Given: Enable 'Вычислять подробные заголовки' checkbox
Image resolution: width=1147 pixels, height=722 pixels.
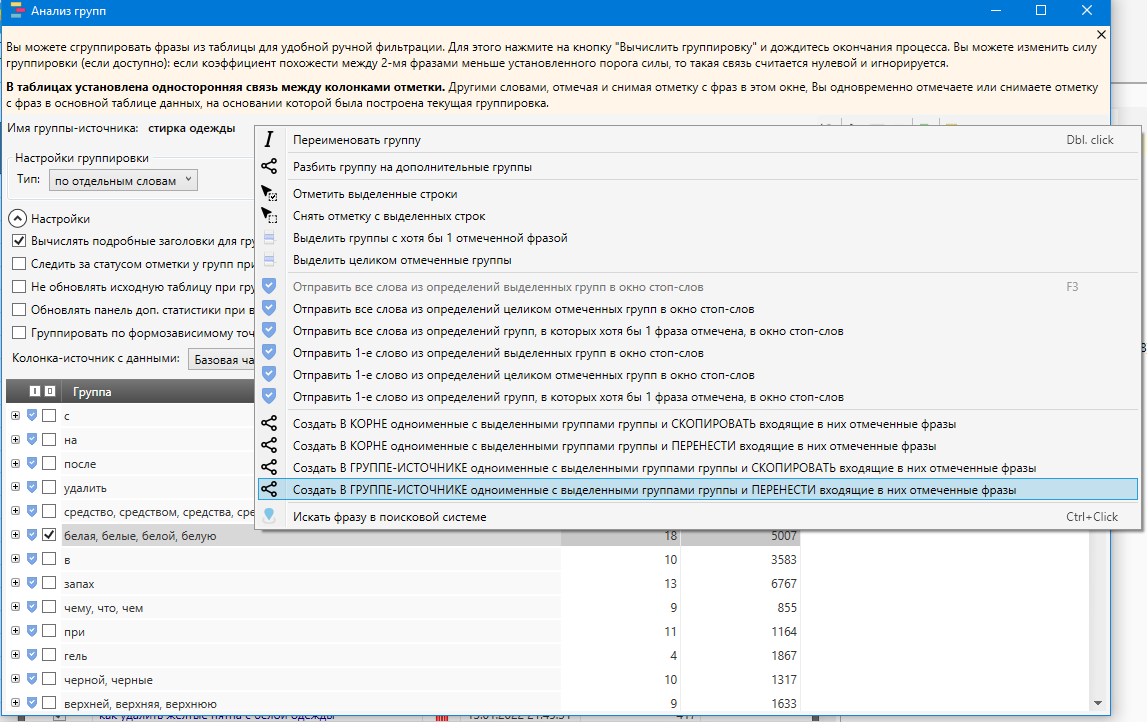Looking at the screenshot, I should click(x=19, y=241).
